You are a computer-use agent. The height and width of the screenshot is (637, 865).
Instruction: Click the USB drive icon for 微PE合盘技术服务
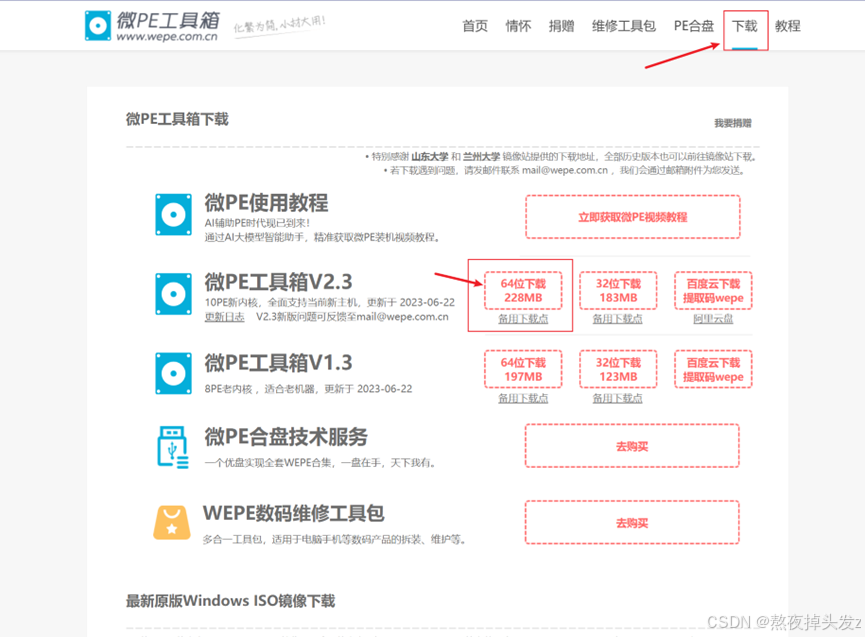[173, 447]
